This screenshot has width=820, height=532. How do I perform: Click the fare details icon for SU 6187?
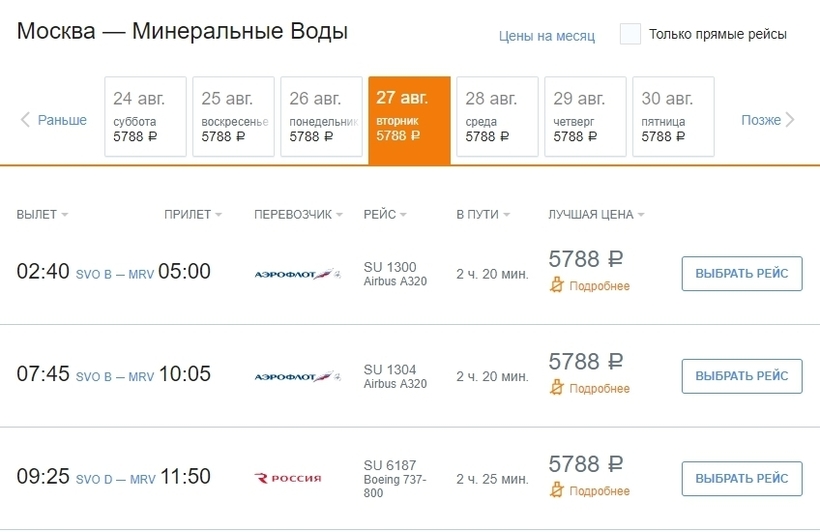[557, 491]
